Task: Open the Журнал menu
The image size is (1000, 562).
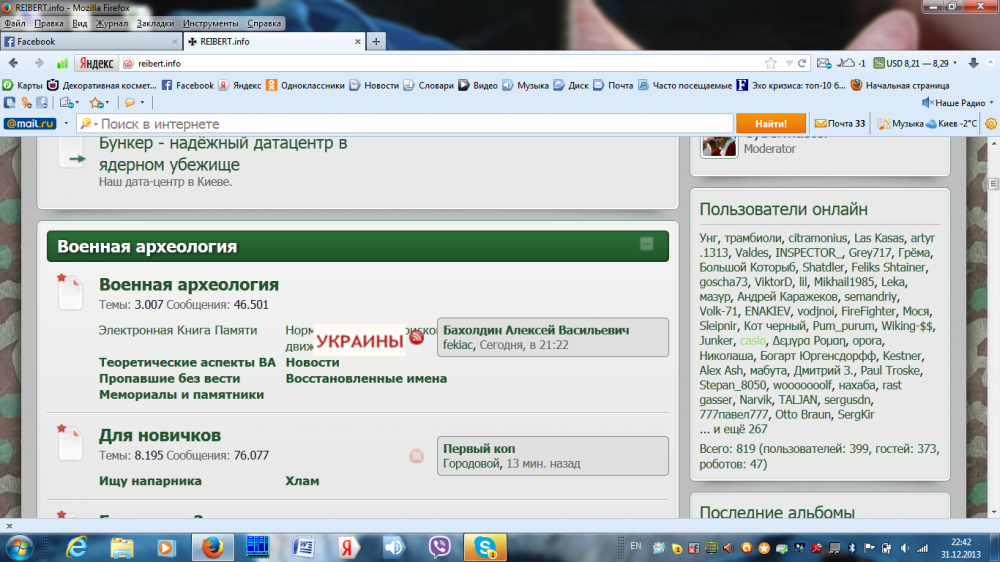Action: [x=112, y=24]
